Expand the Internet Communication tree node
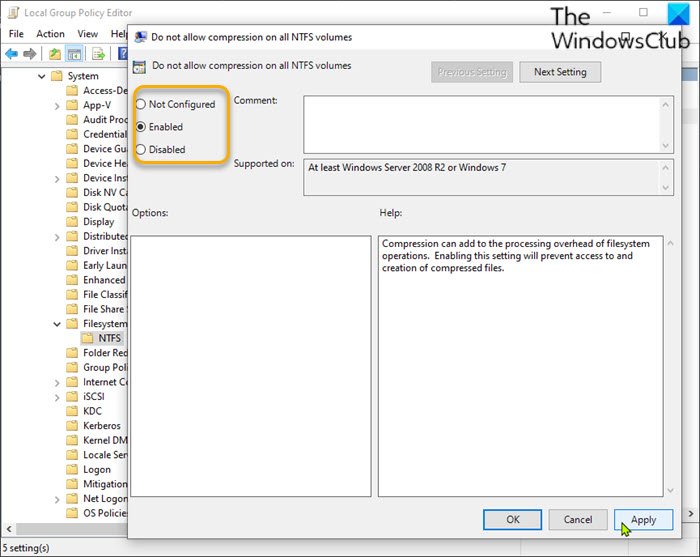The height and width of the screenshot is (557, 700). click(57, 383)
